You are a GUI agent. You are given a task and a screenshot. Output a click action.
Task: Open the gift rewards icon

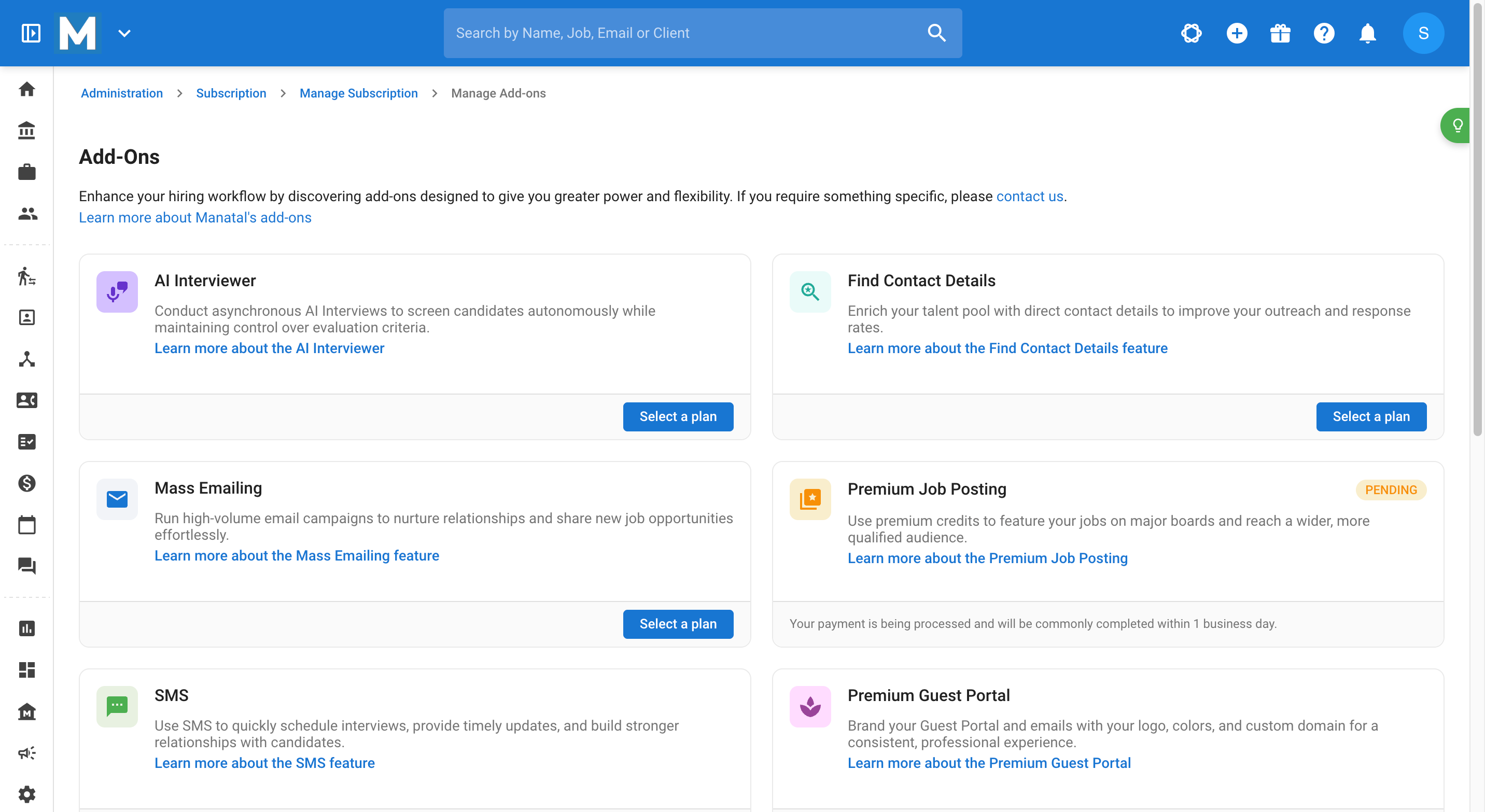(1280, 33)
